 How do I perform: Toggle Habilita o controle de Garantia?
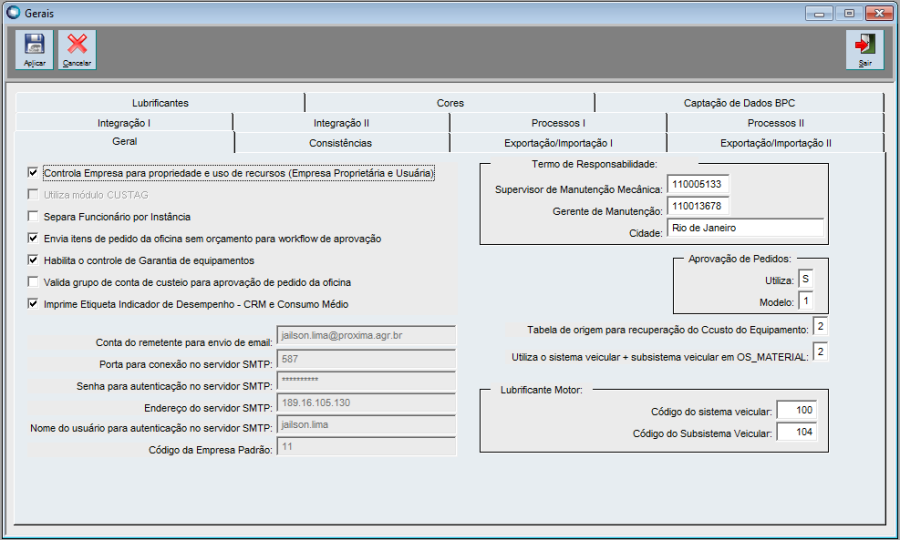tap(33, 259)
